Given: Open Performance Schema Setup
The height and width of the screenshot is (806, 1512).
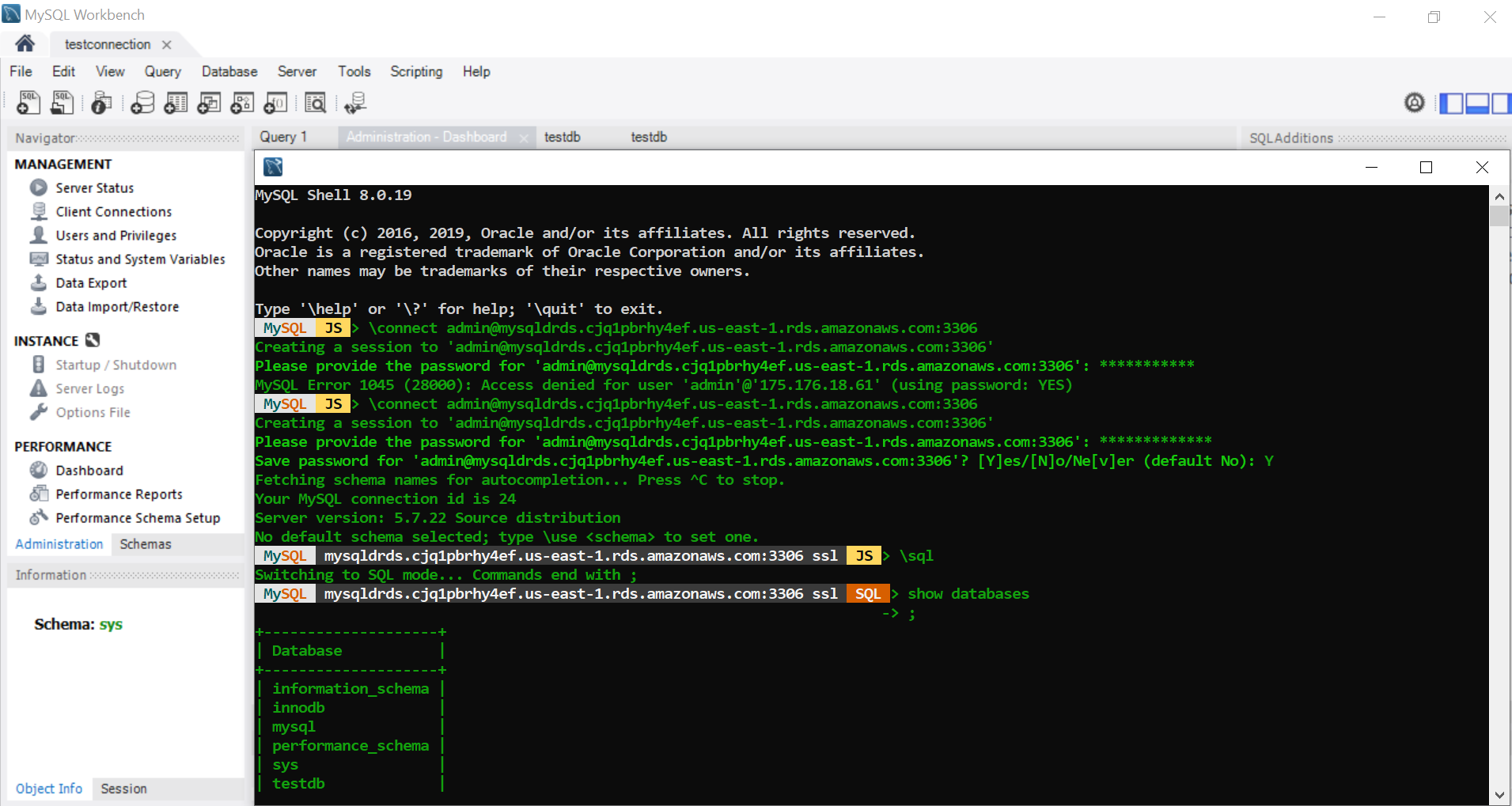Looking at the screenshot, I should click(x=138, y=518).
